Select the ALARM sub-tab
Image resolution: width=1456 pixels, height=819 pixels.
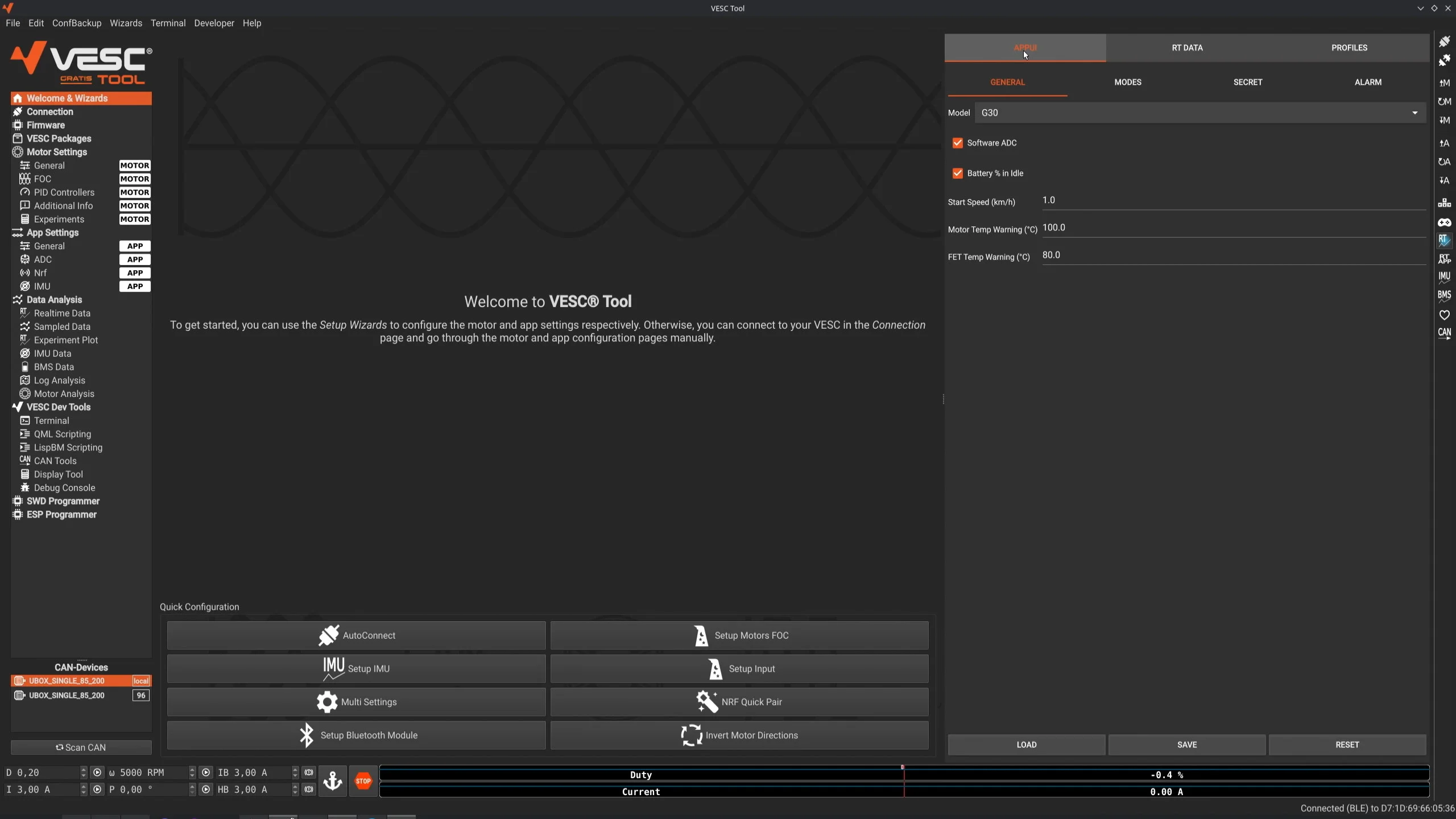point(1368,82)
